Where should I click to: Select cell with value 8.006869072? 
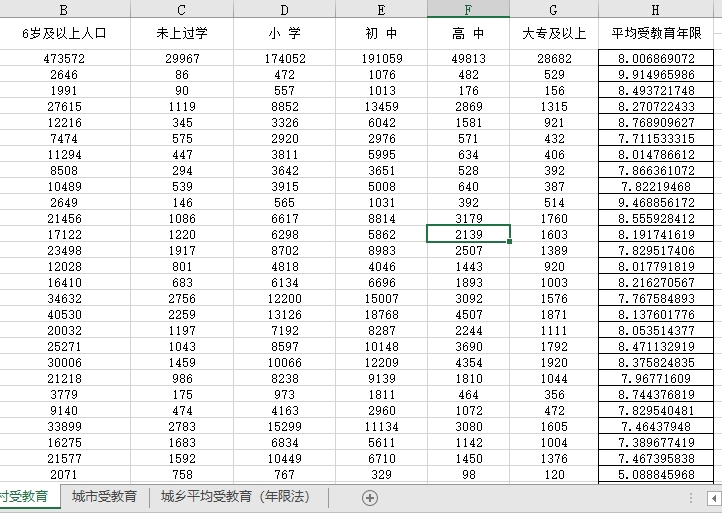tap(656, 58)
